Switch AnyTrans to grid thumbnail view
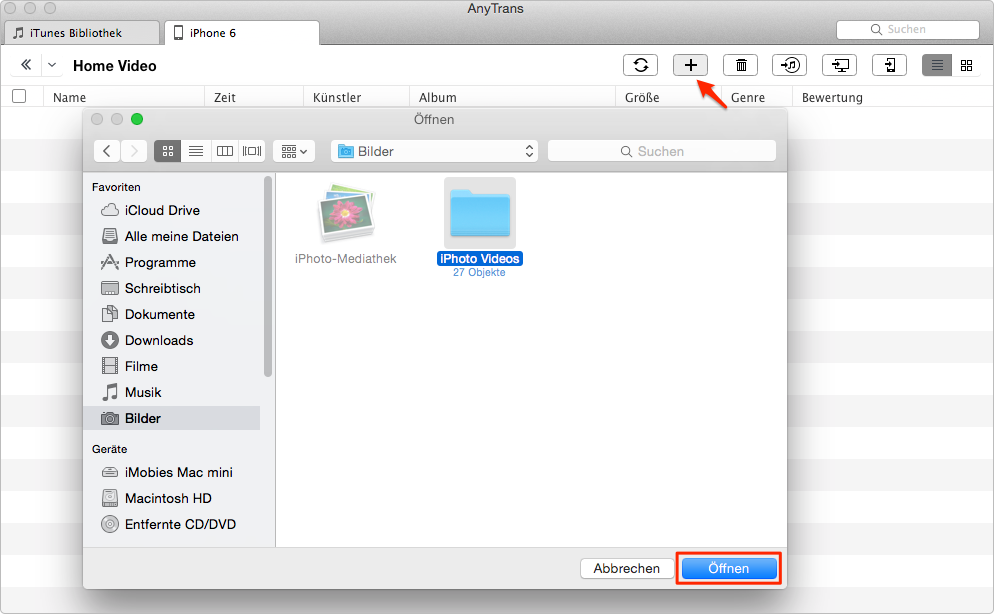994x614 pixels. tap(966, 65)
